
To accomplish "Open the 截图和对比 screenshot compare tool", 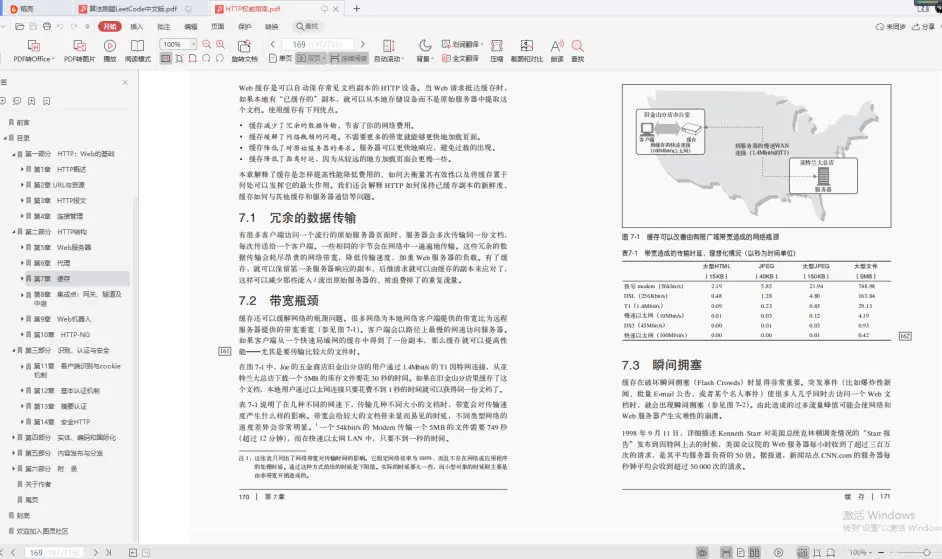I will pos(526,50).
